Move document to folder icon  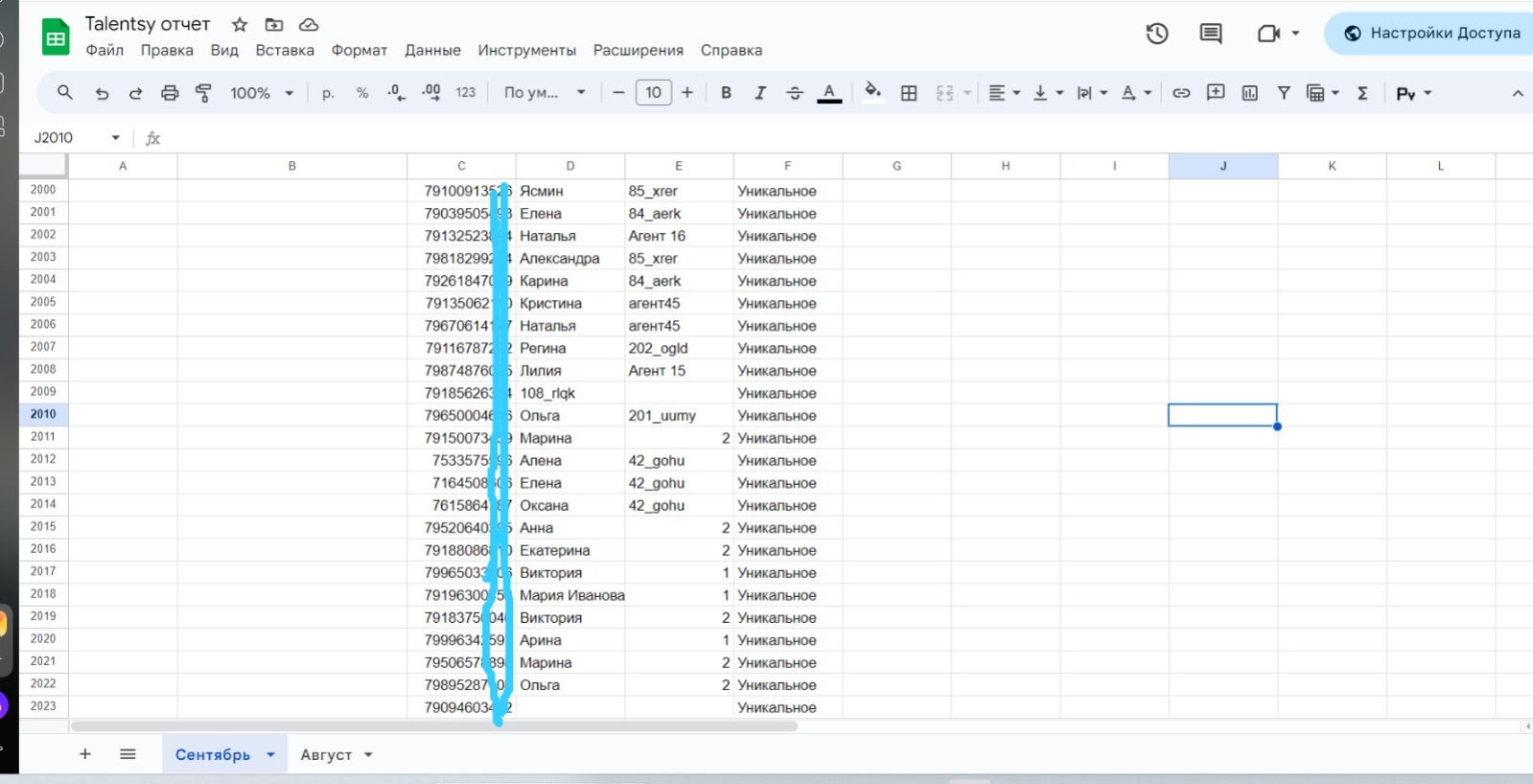(274, 25)
